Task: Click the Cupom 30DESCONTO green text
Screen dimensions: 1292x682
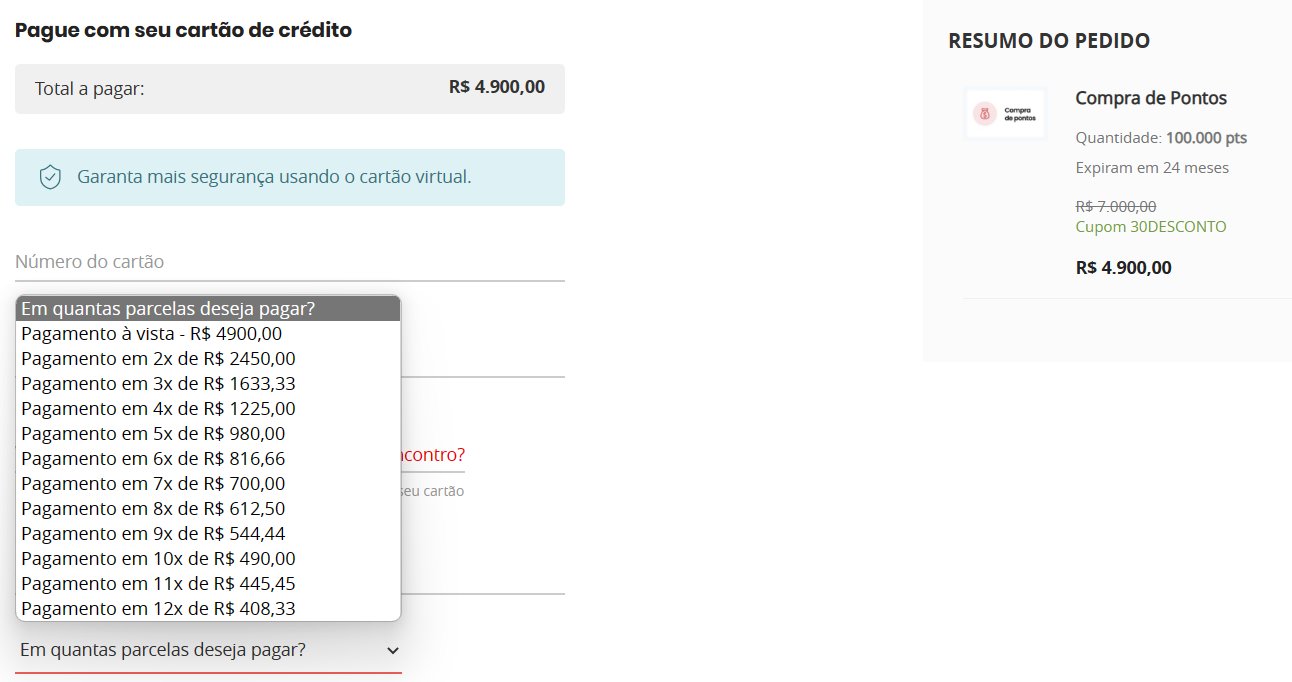Action: pyautogui.click(x=1151, y=227)
